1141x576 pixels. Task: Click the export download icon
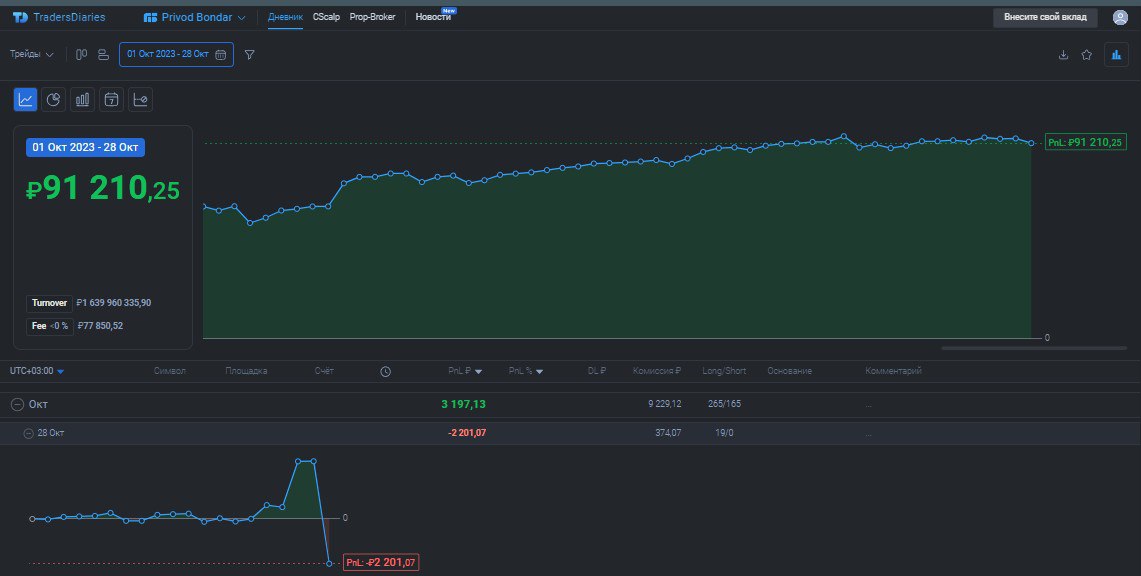pos(1063,55)
